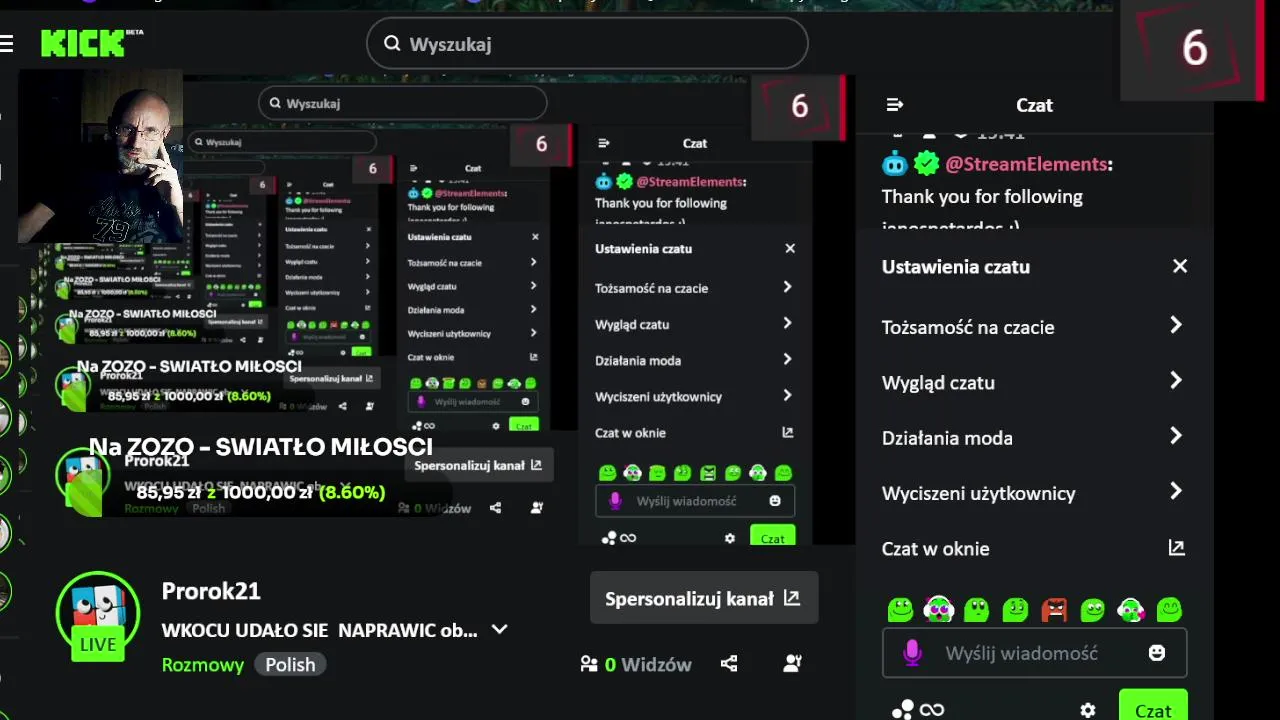Viewport: 1280px width, 720px height.
Task: Open the emoji picker smiley icon
Action: (1157, 653)
